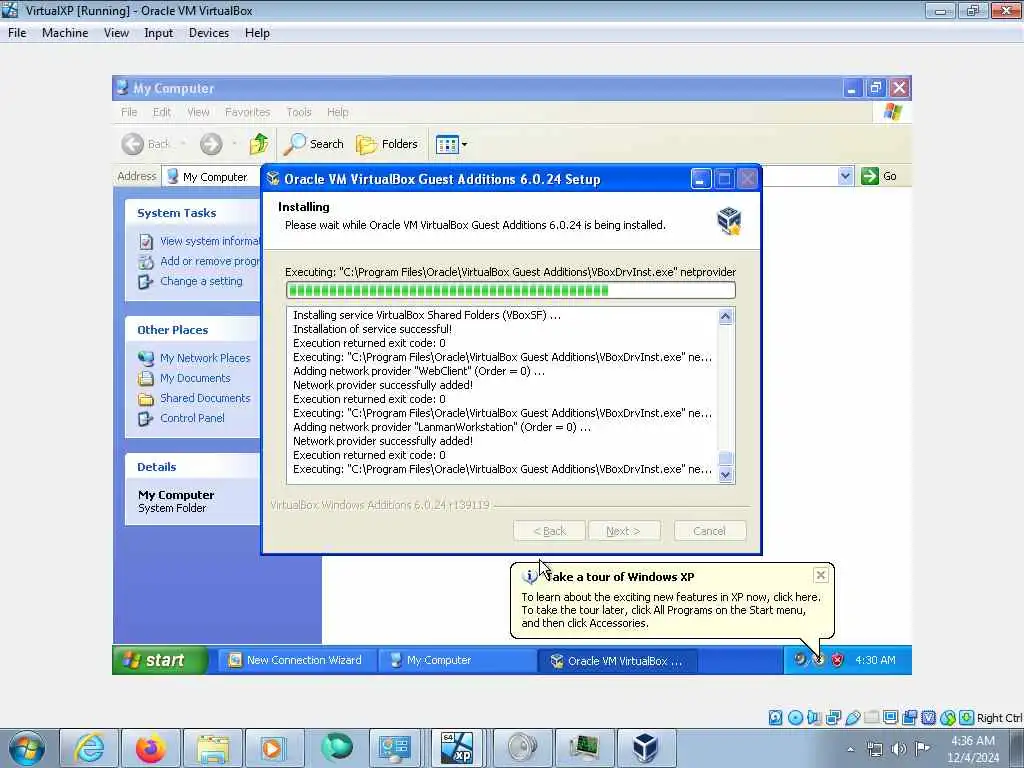Open Windows Media Player from host taskbar
Image resolution: width=1024 pixels, height=768 pixels.
click(274, 748)
